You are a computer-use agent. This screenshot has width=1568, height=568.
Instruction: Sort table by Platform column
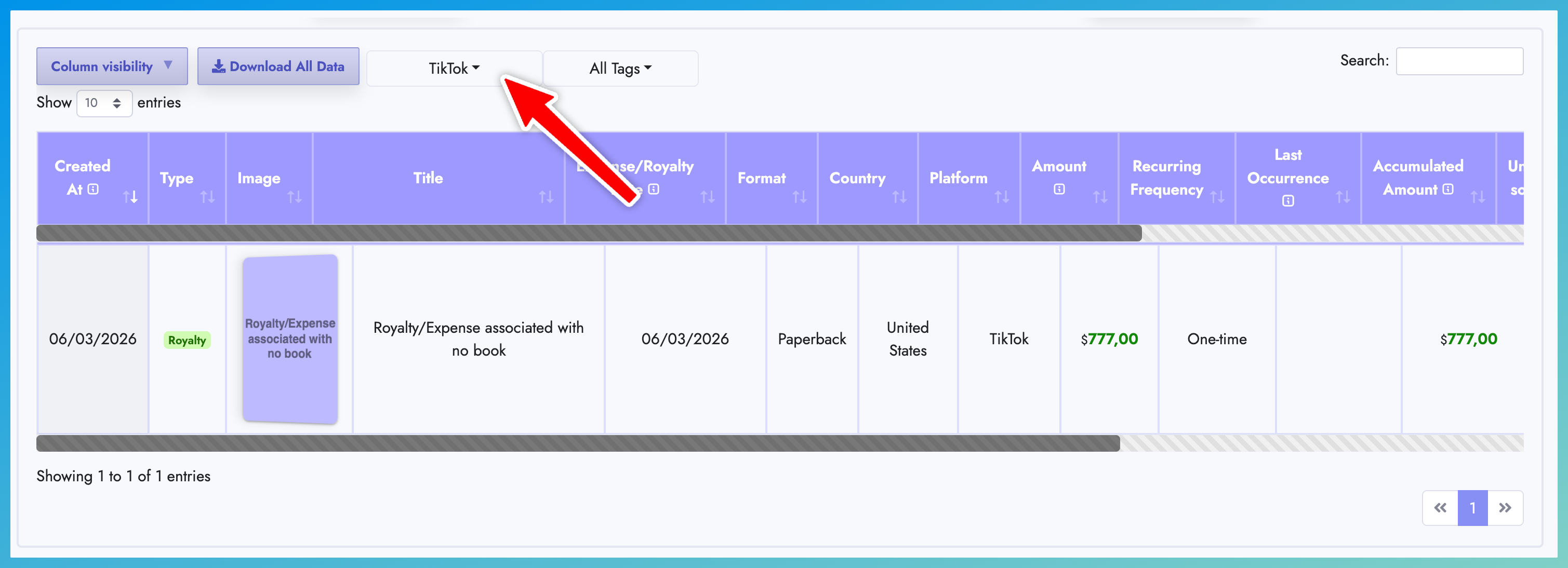pos(1001,196)
